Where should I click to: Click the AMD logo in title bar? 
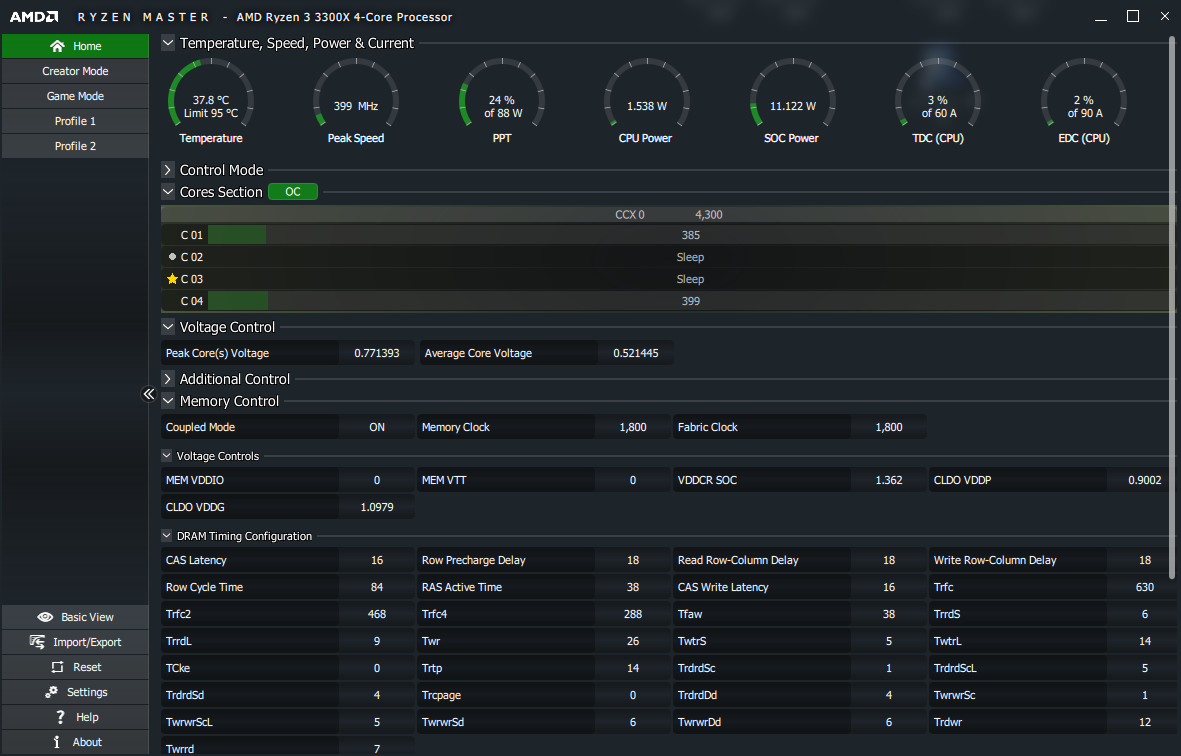point(34,17)
